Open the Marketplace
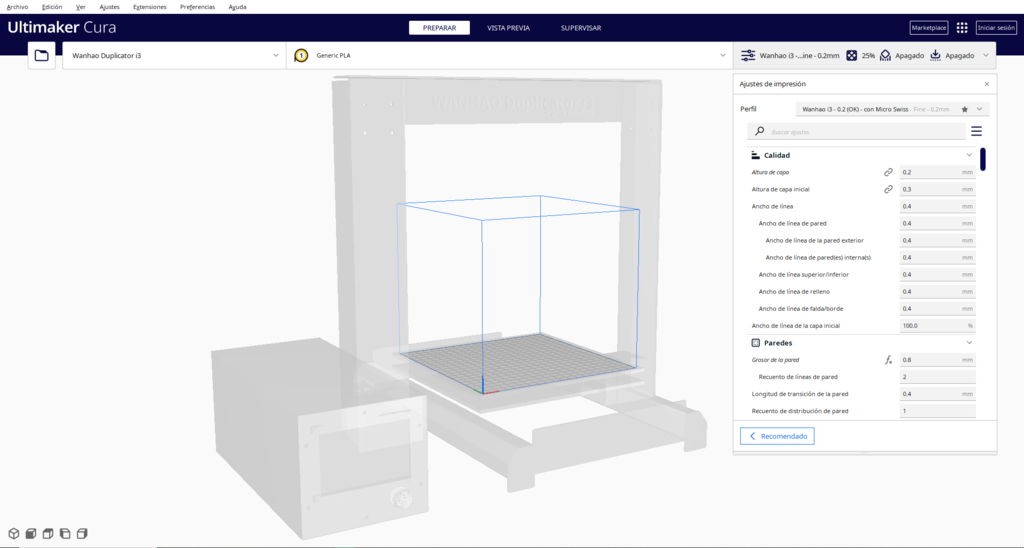 click(x=929, y=27)
